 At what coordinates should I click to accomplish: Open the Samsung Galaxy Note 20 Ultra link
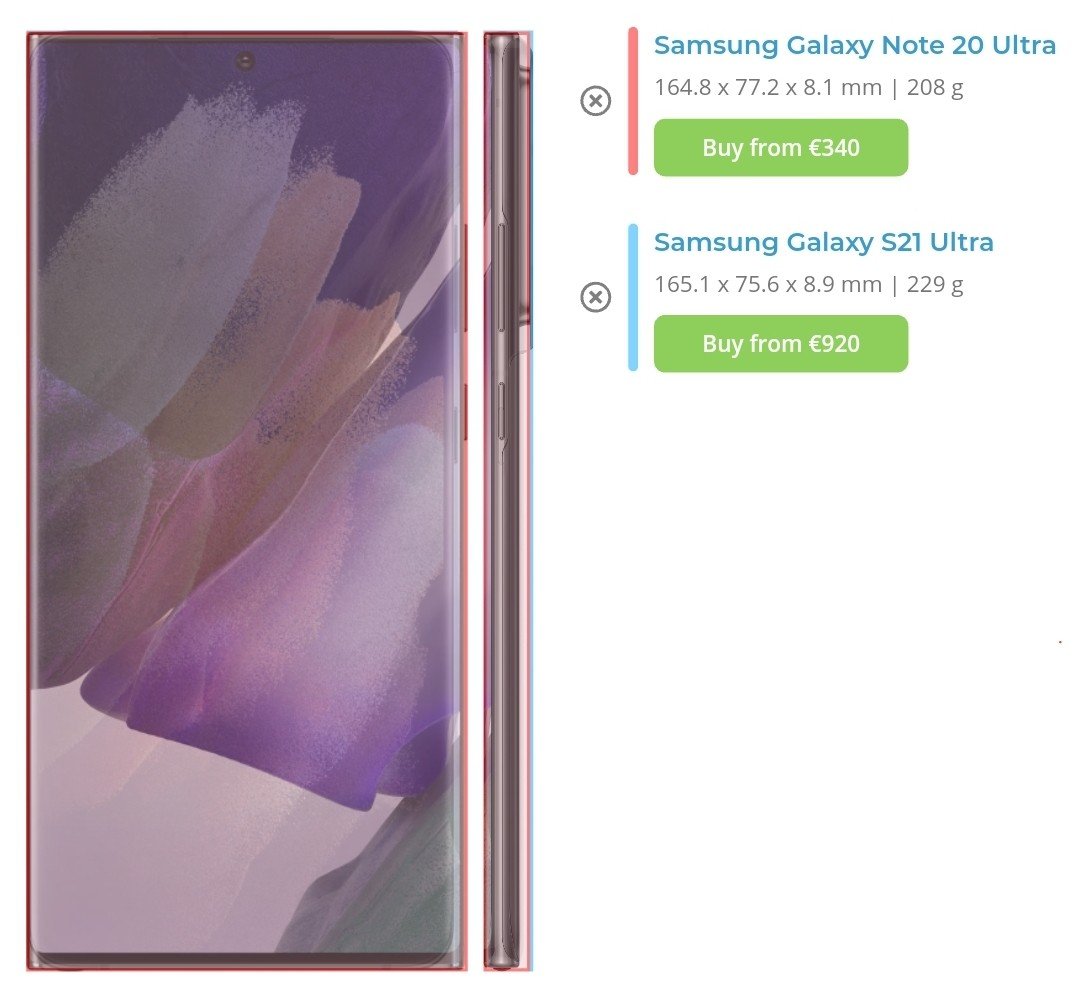tap(854, 45)
